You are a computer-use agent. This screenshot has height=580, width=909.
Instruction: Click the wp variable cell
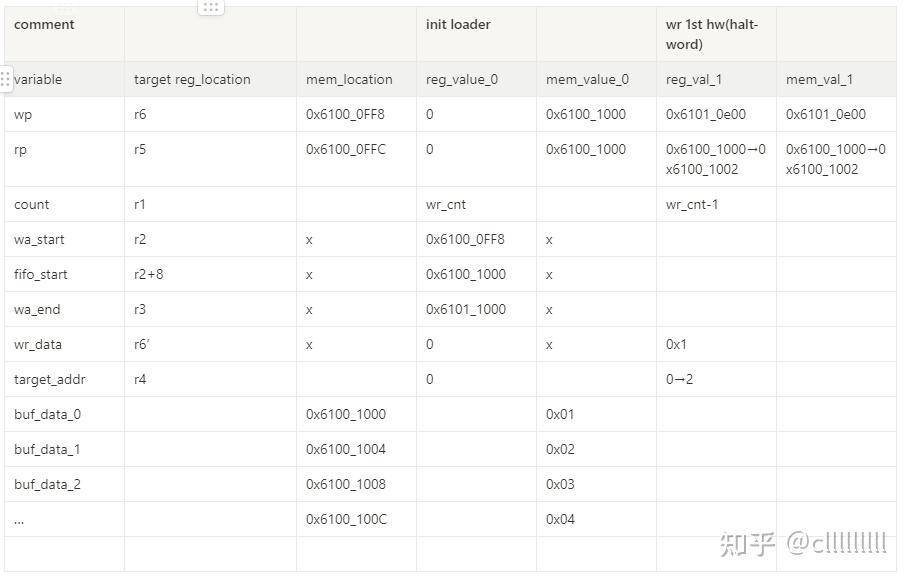(64, 114)
